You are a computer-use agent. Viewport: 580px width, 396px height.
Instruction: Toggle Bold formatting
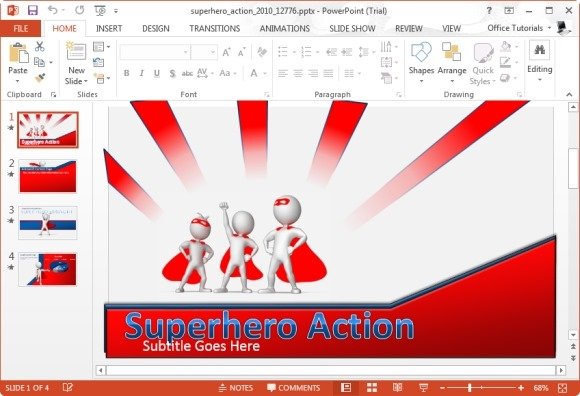(127, 73)
